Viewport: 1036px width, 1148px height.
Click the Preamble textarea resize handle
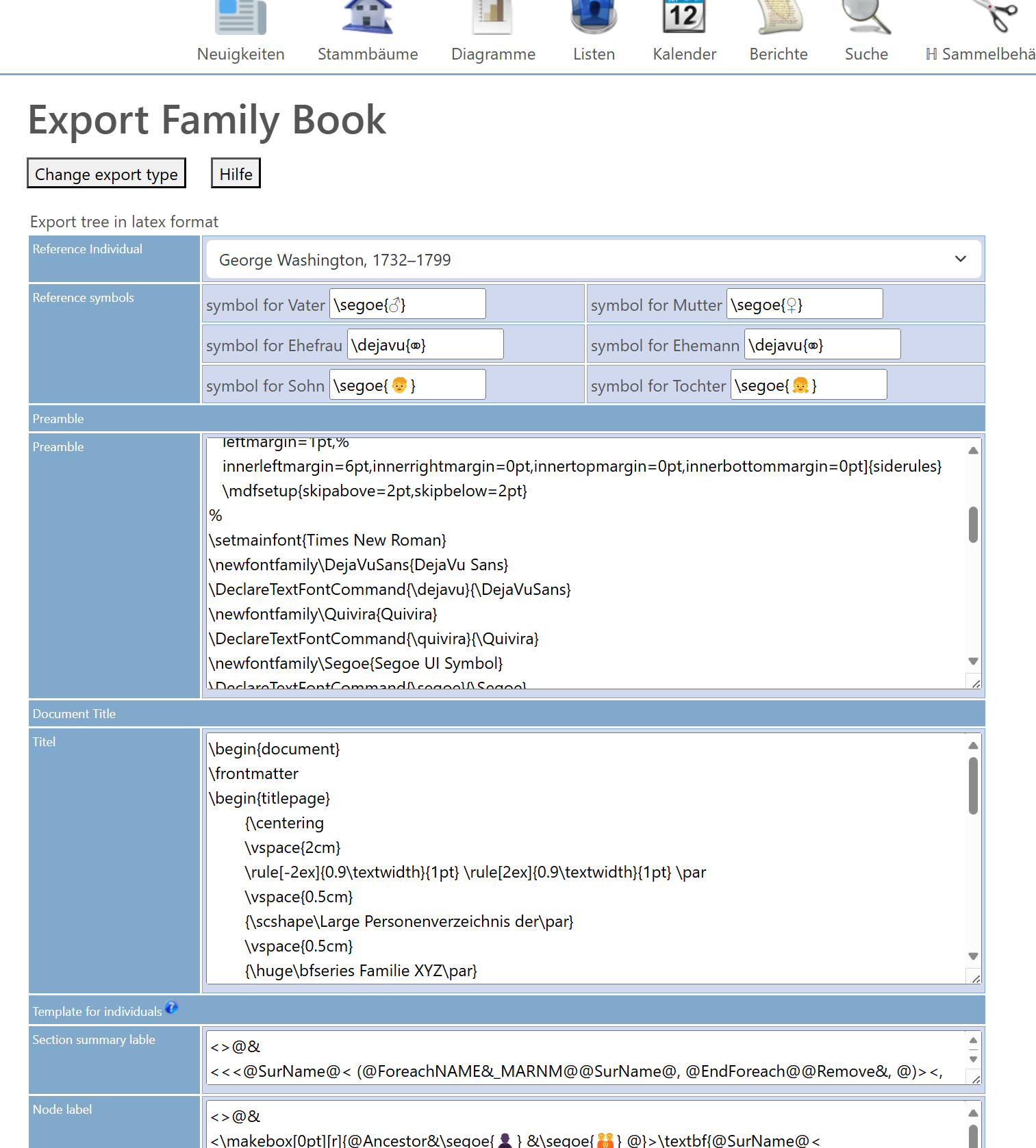pyautogui.click(x=975, y=682)
